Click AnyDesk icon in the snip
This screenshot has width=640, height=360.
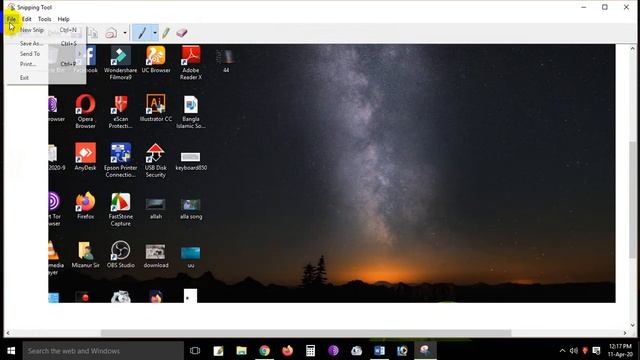[x=85, y=157]
